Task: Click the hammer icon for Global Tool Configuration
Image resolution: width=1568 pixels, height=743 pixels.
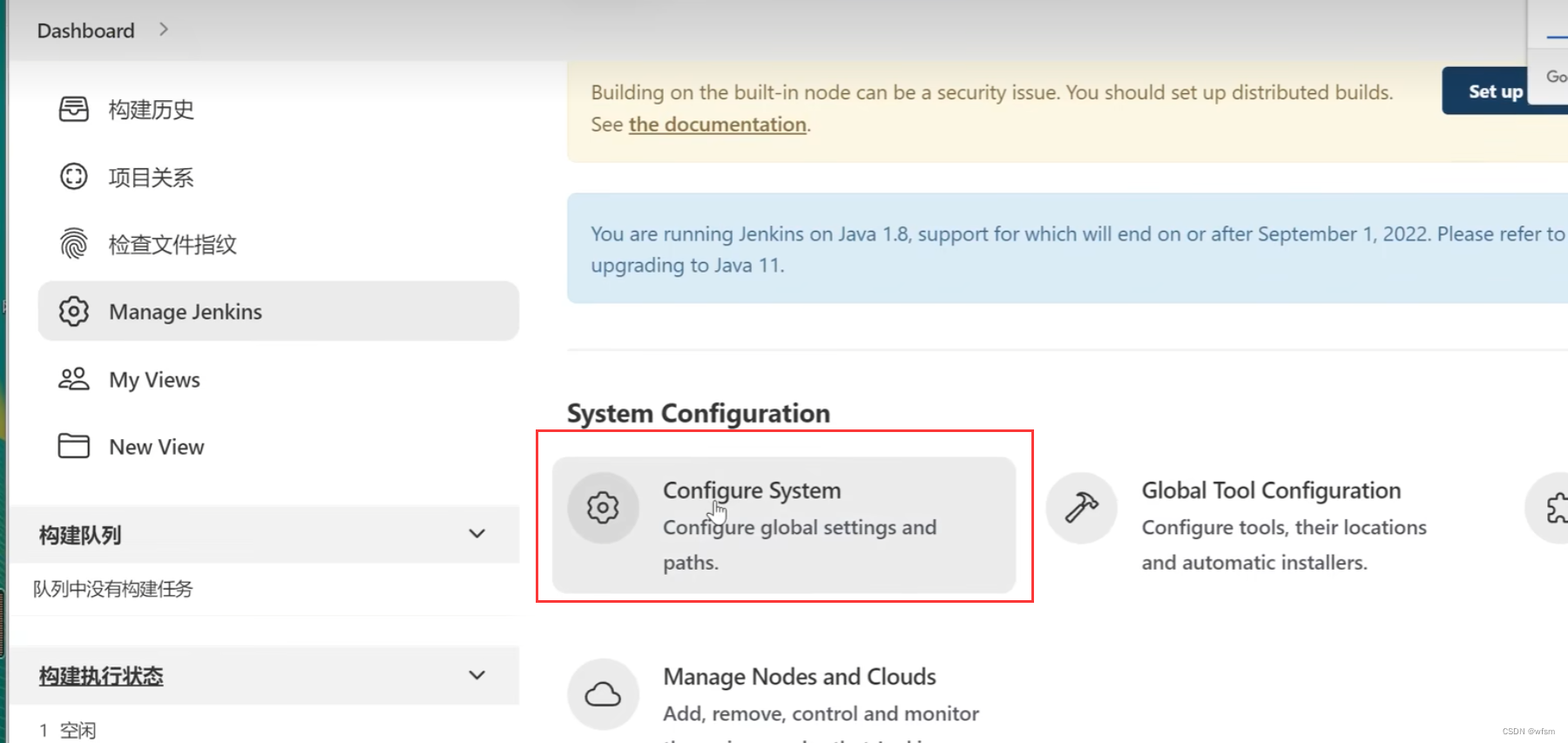Action: [x=1081, y=508]
